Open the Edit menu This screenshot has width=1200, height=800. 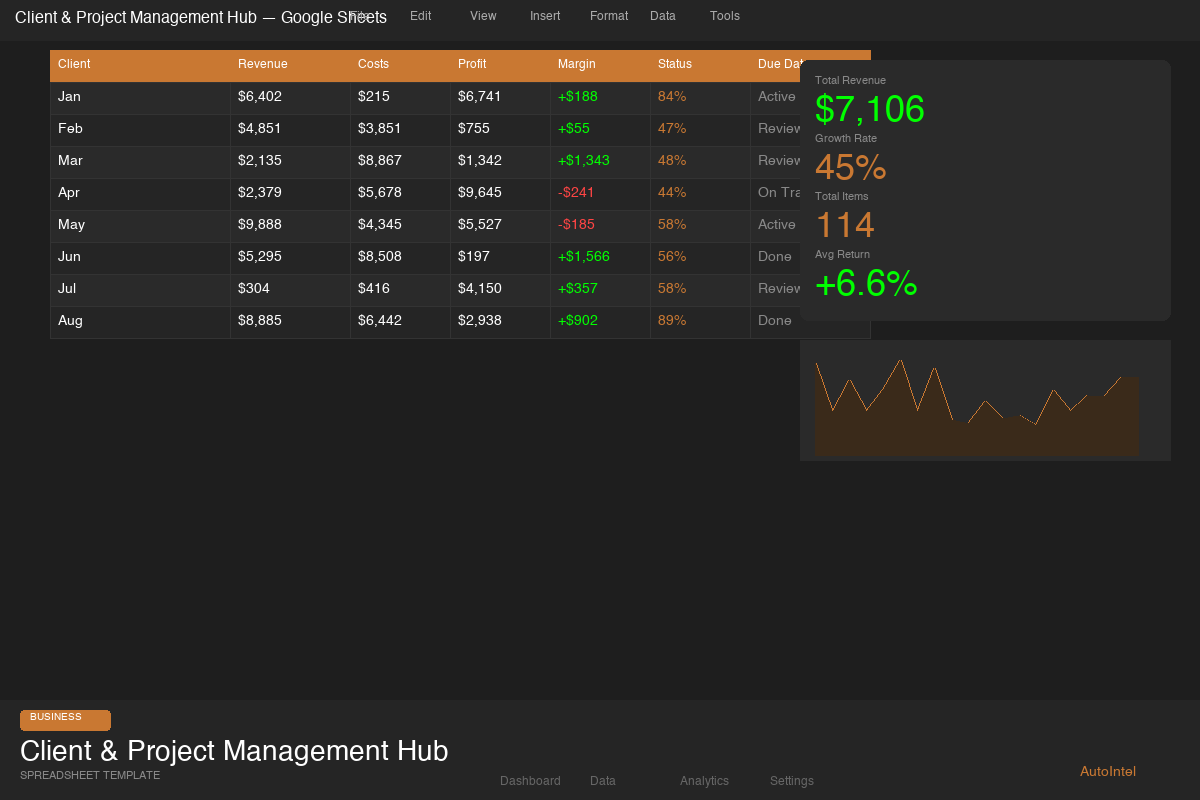point(420,16)
